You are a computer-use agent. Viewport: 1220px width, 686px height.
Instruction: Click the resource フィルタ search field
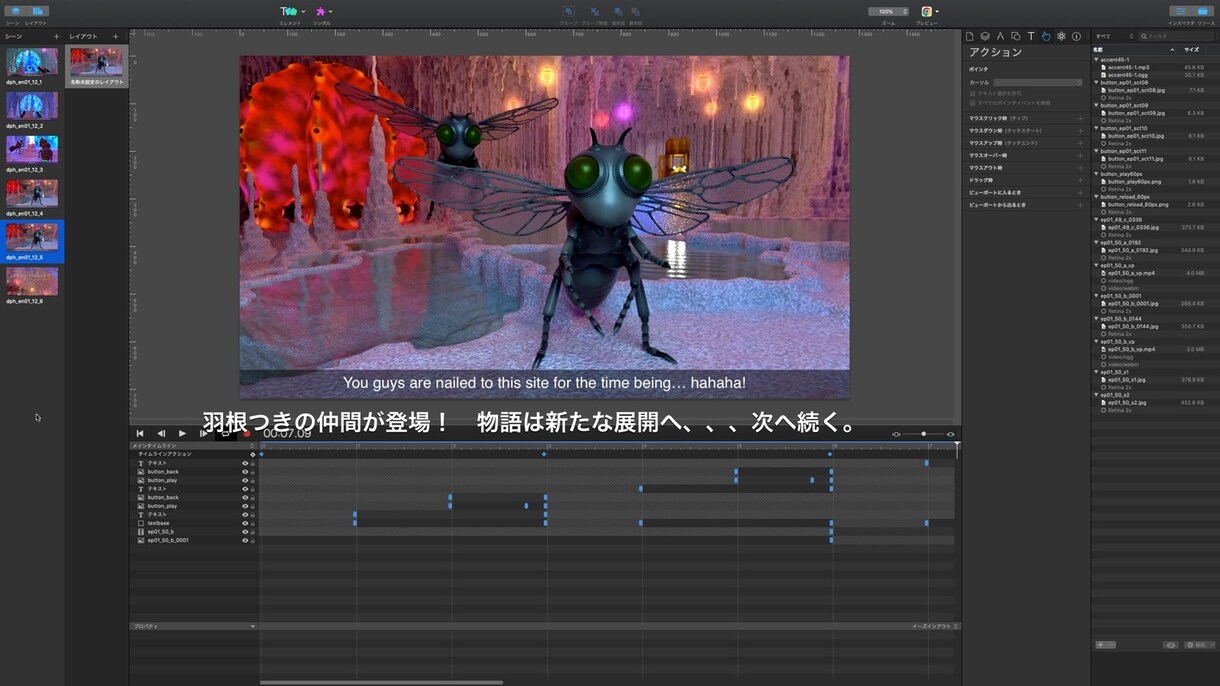[1178, 36]
